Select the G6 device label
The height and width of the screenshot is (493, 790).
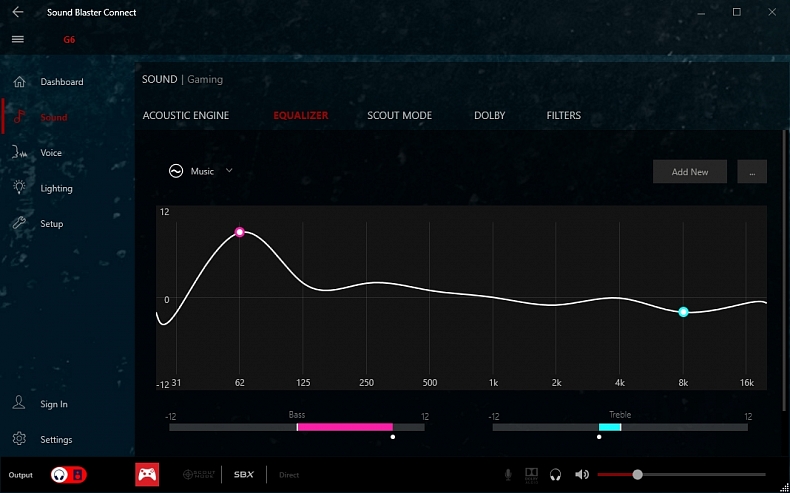[69, 40]
